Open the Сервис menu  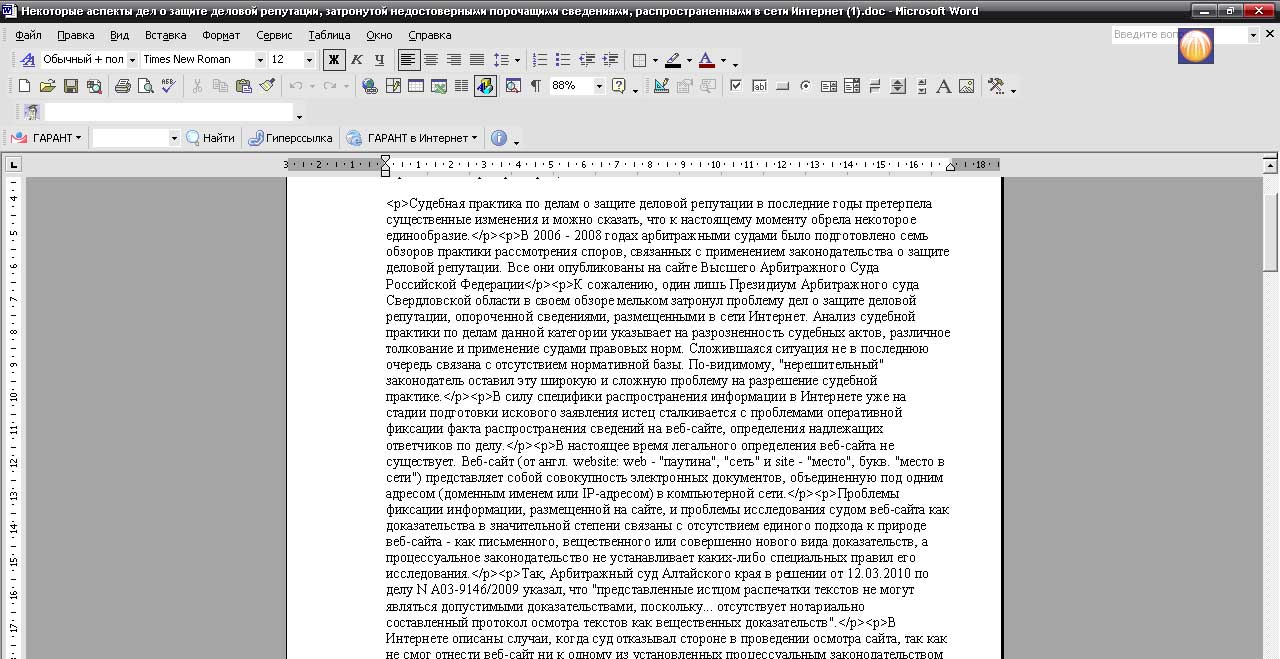pos(274,35)
